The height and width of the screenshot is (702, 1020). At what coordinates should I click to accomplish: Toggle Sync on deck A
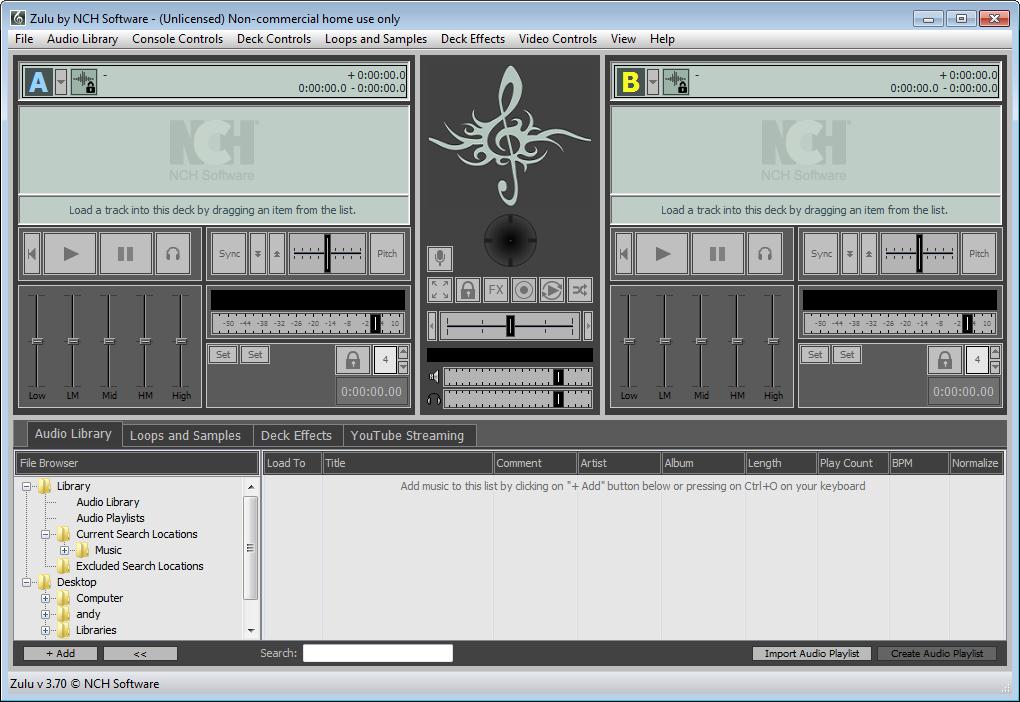(229, 253)
